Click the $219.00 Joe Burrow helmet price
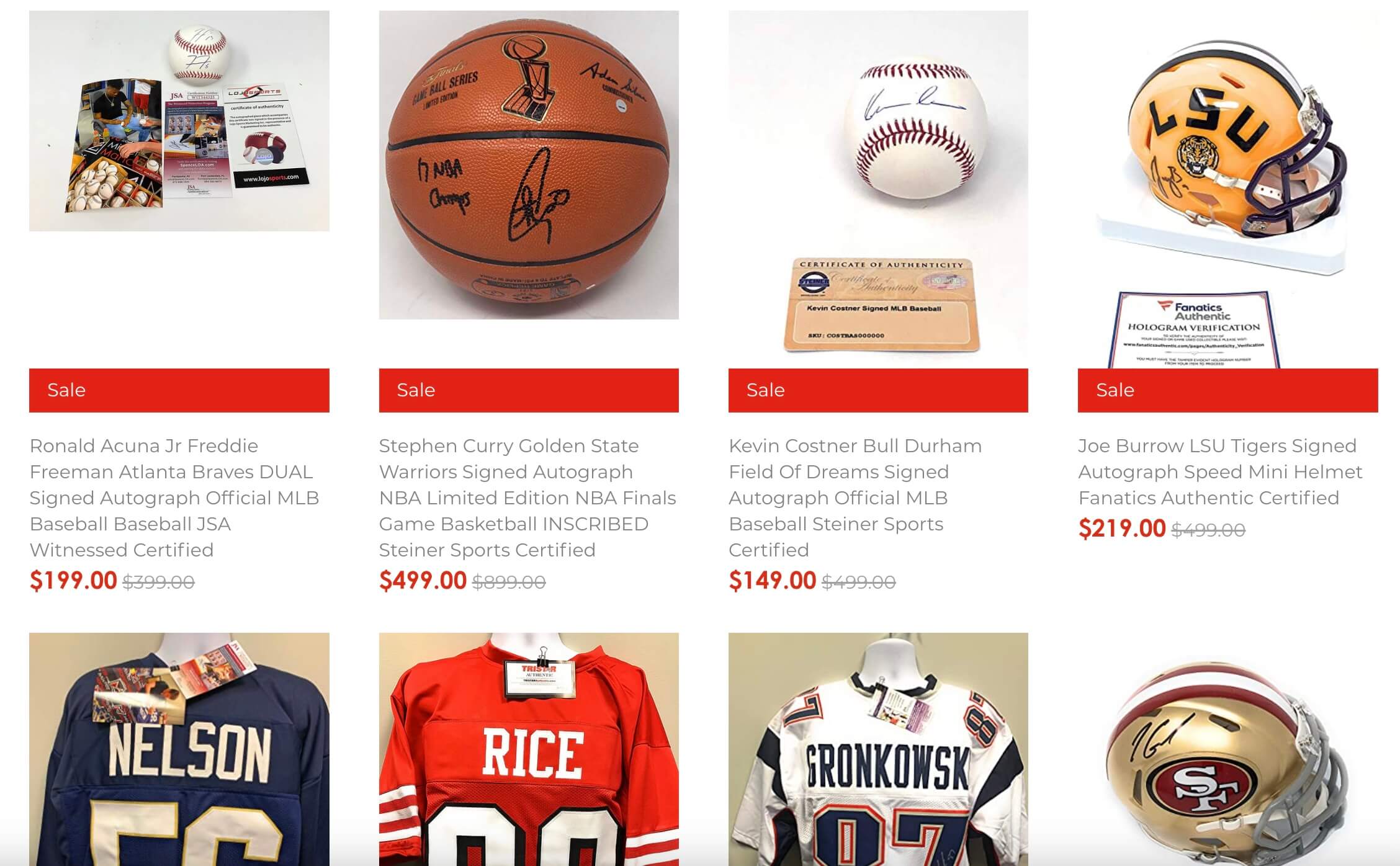 pyautogui.click(x=1122, y=529)
